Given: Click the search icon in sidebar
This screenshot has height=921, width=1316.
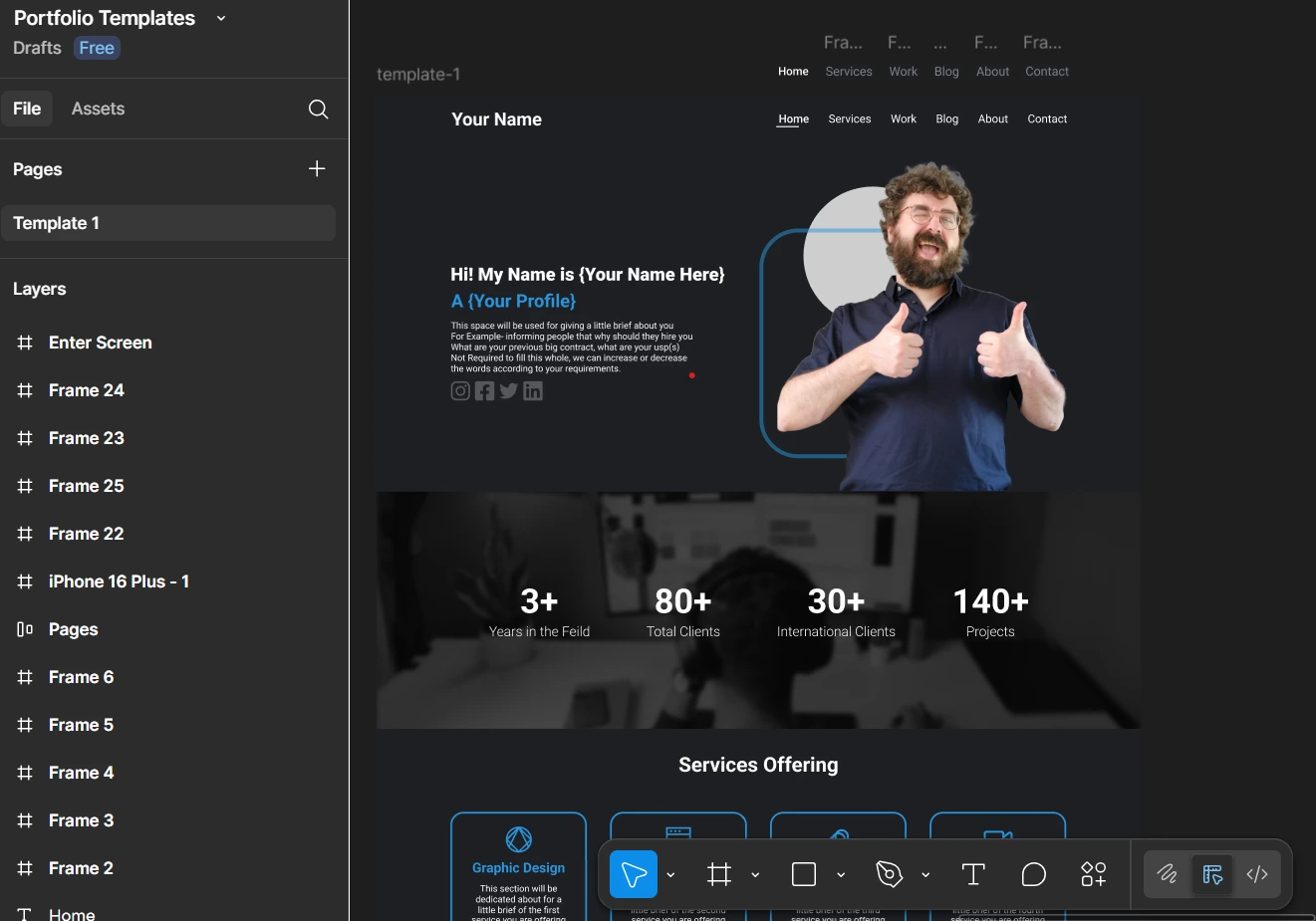Looking at the screenshot, I should pyautogui.click(x=318, y=110).
